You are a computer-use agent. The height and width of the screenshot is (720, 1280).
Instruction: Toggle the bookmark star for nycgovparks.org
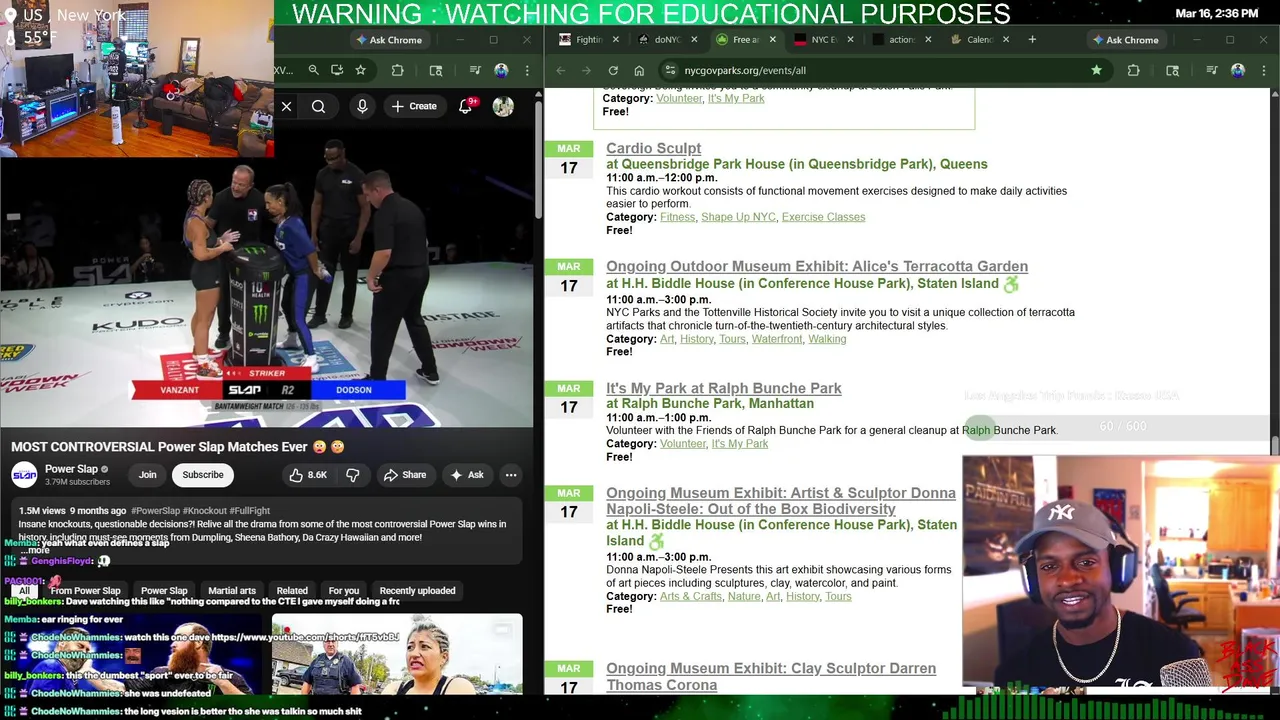pyautogui.click(x=1096, y=70)
